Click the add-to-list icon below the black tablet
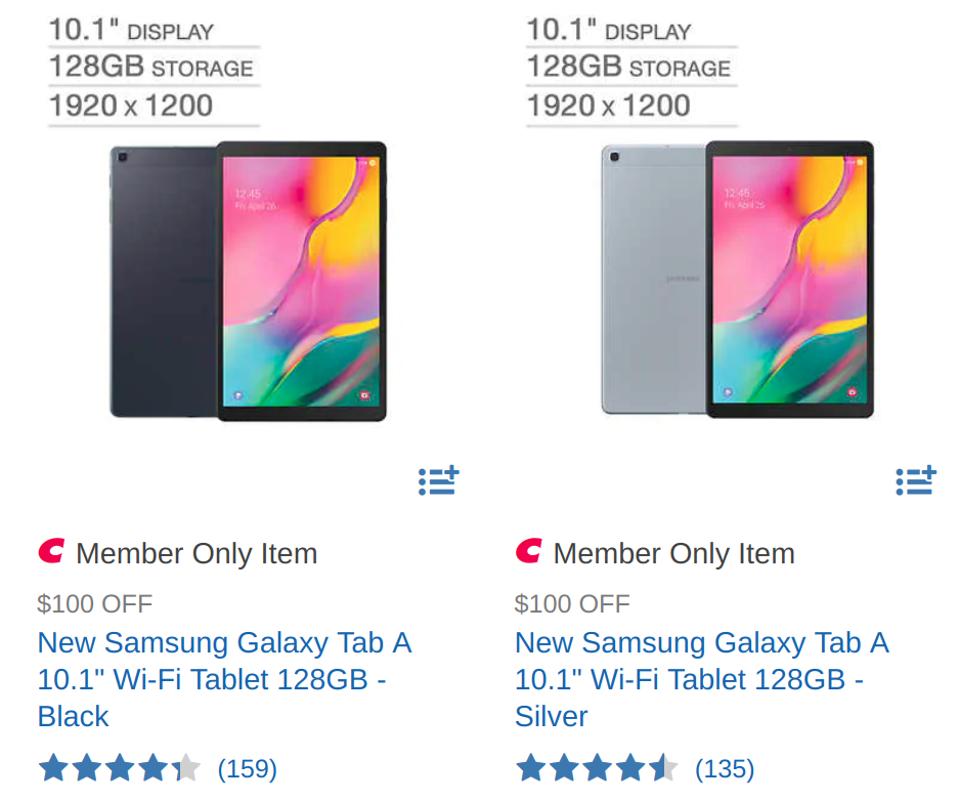 438,481
